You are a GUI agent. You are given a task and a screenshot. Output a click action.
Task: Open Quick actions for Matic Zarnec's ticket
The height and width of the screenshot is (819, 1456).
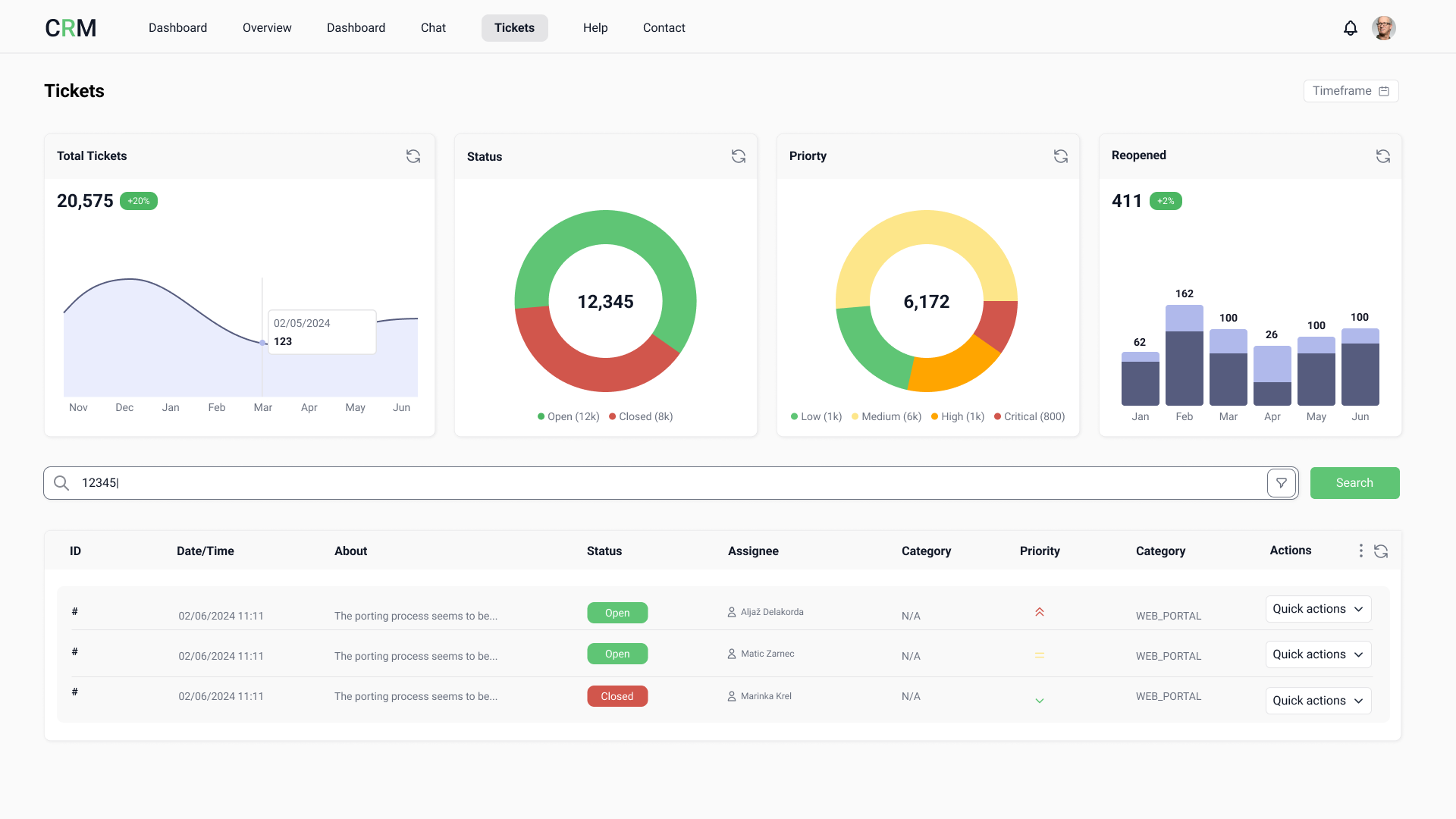pyautogui.click(x=1317, y=654)
